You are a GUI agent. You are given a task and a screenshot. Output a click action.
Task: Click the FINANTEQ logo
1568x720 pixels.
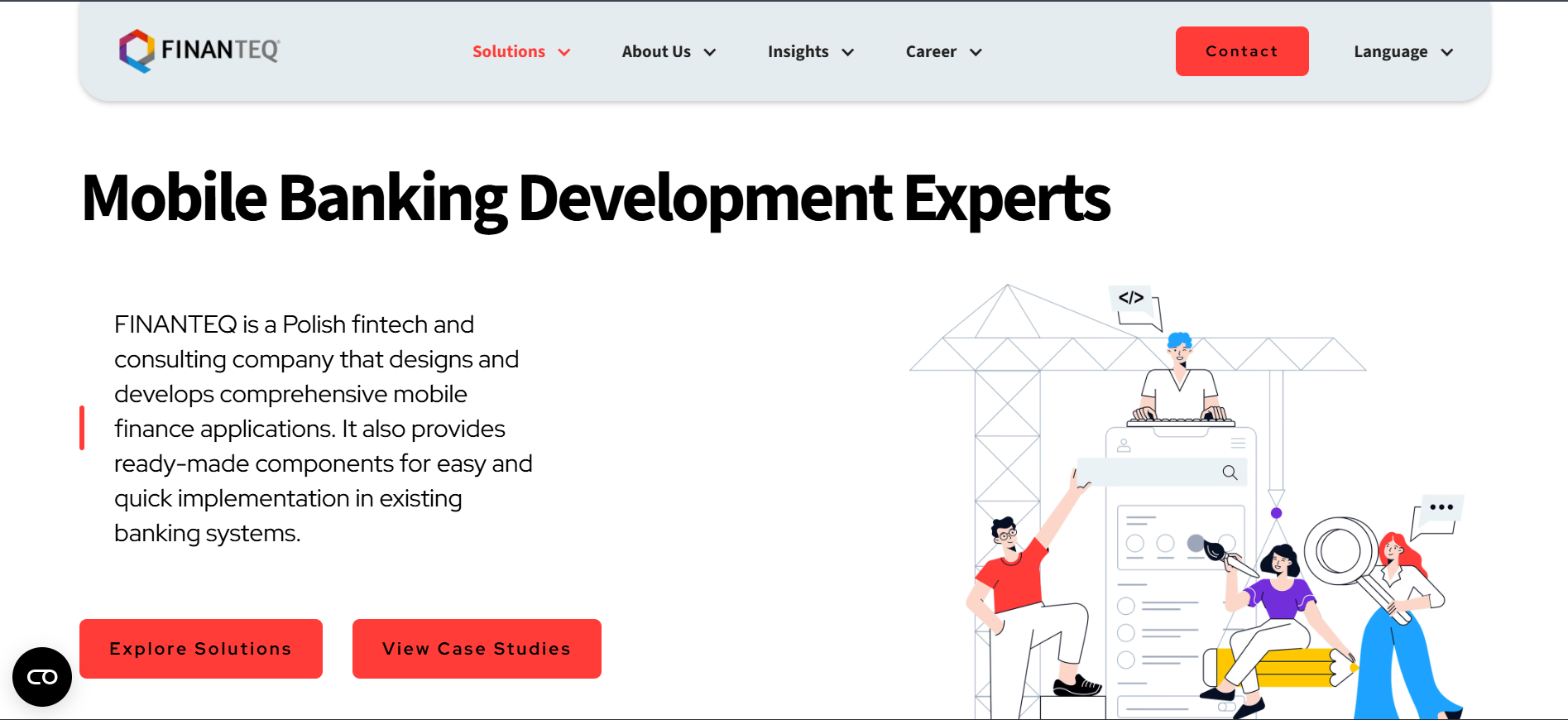(199, 50)
